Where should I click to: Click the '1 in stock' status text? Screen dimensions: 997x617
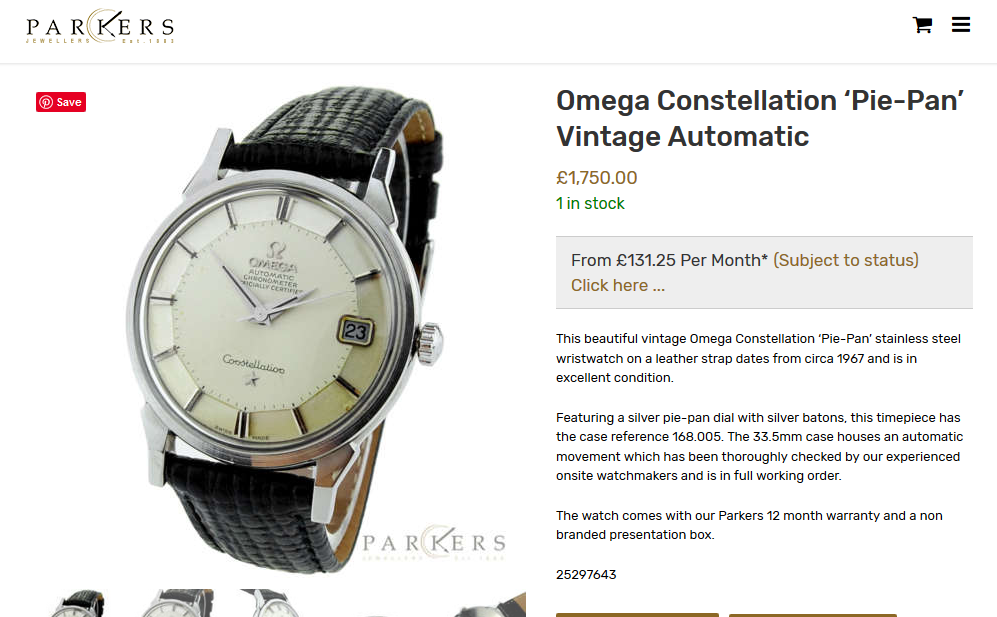point(590,204)
